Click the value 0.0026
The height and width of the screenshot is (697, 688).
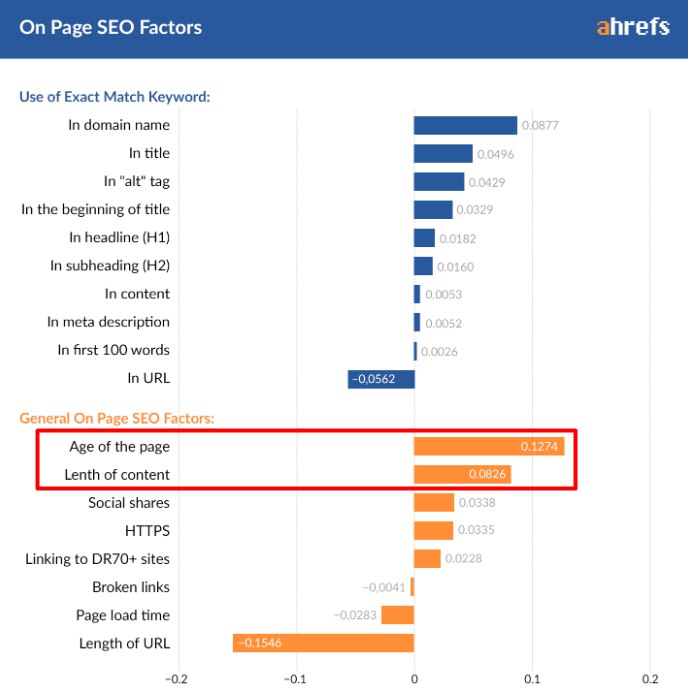click(439, 352)
